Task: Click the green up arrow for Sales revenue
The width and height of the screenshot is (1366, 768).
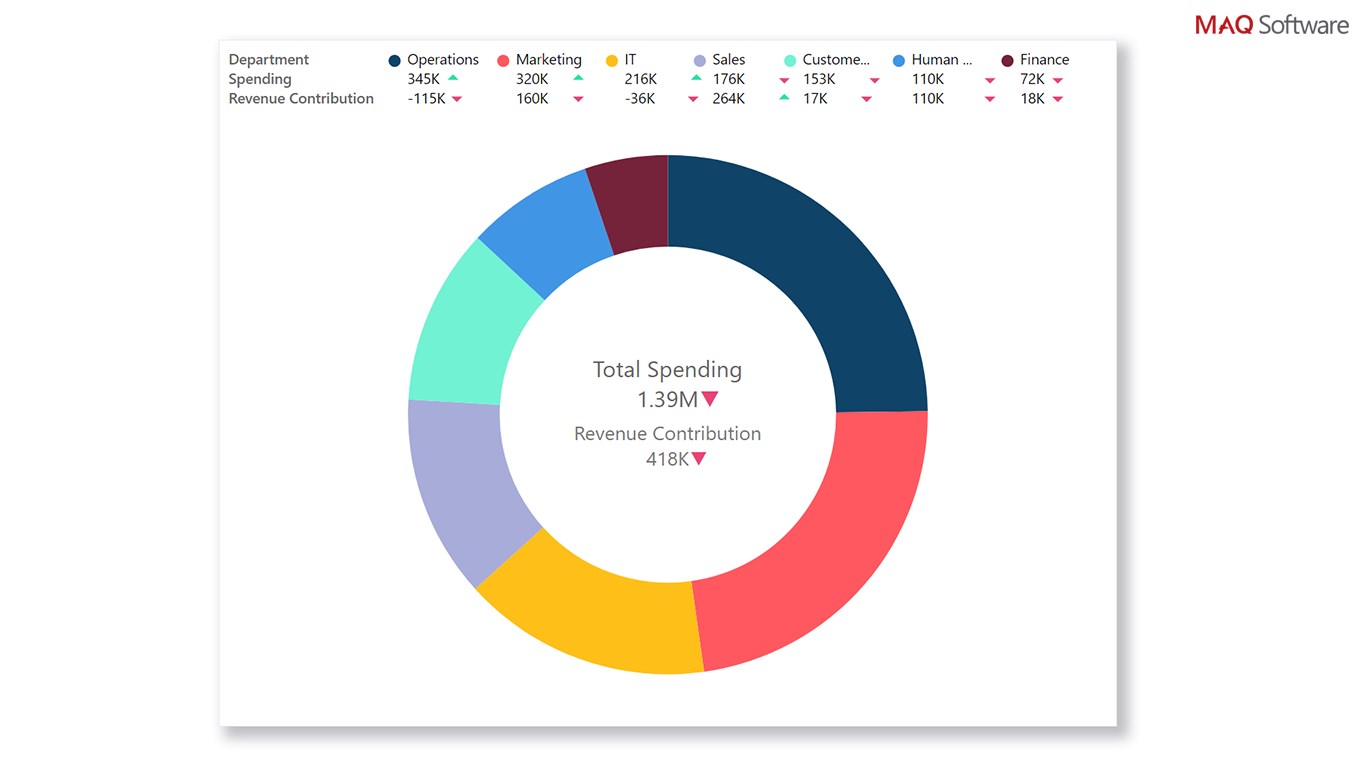Action: (x=784, y=98)
